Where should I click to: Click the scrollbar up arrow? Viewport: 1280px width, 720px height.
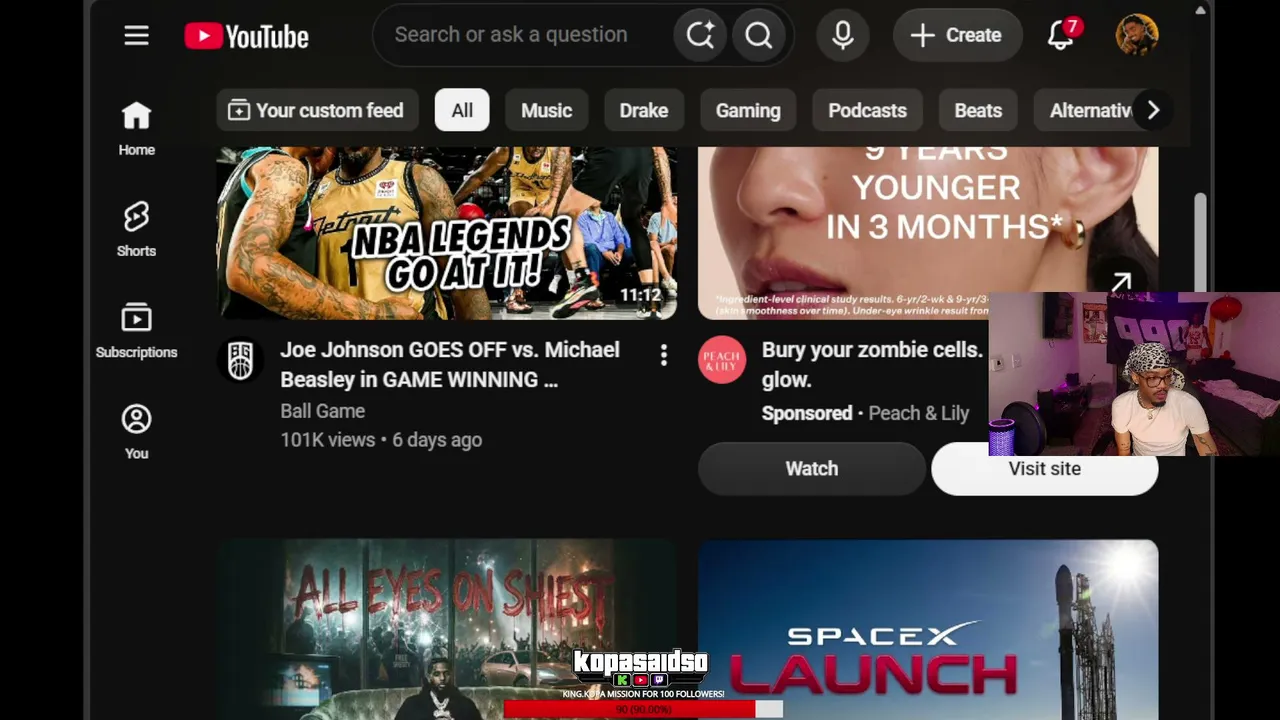[1200, 10]
